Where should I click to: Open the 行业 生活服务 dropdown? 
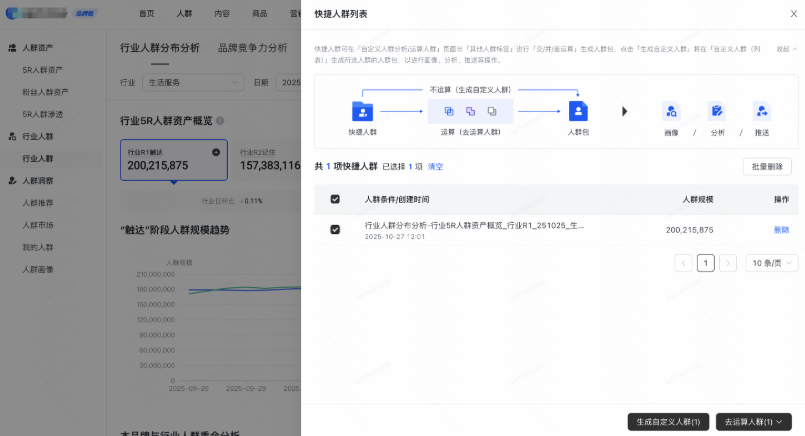point(193,82)
